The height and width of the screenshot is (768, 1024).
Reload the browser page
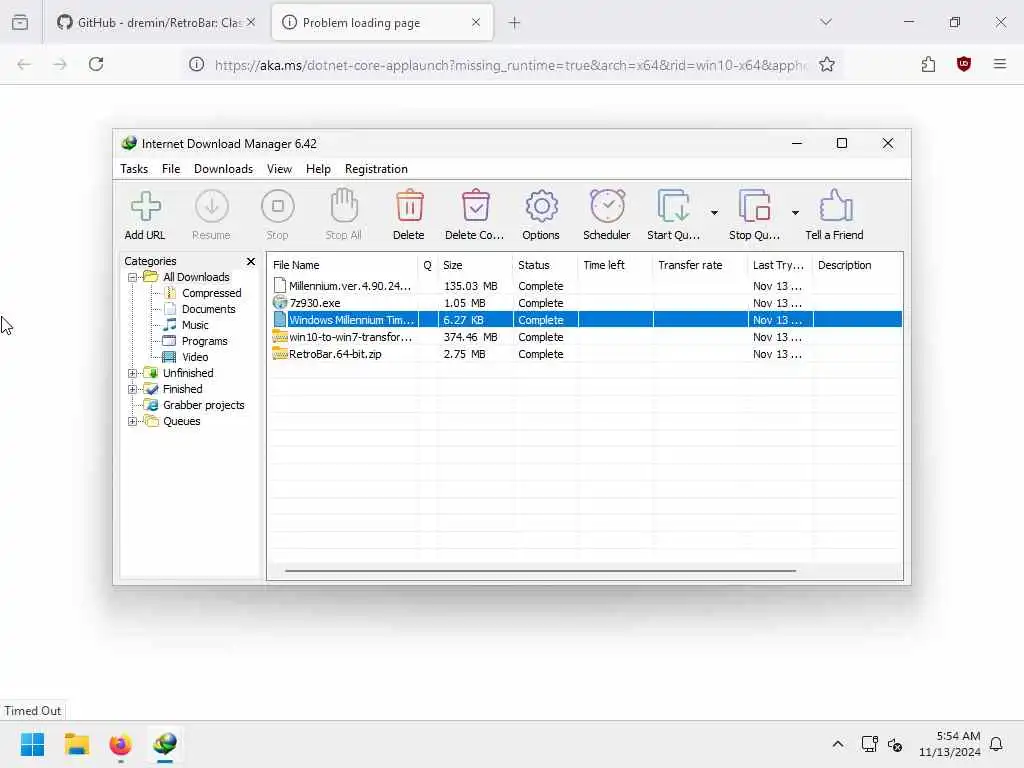click(x=96, y=64)
